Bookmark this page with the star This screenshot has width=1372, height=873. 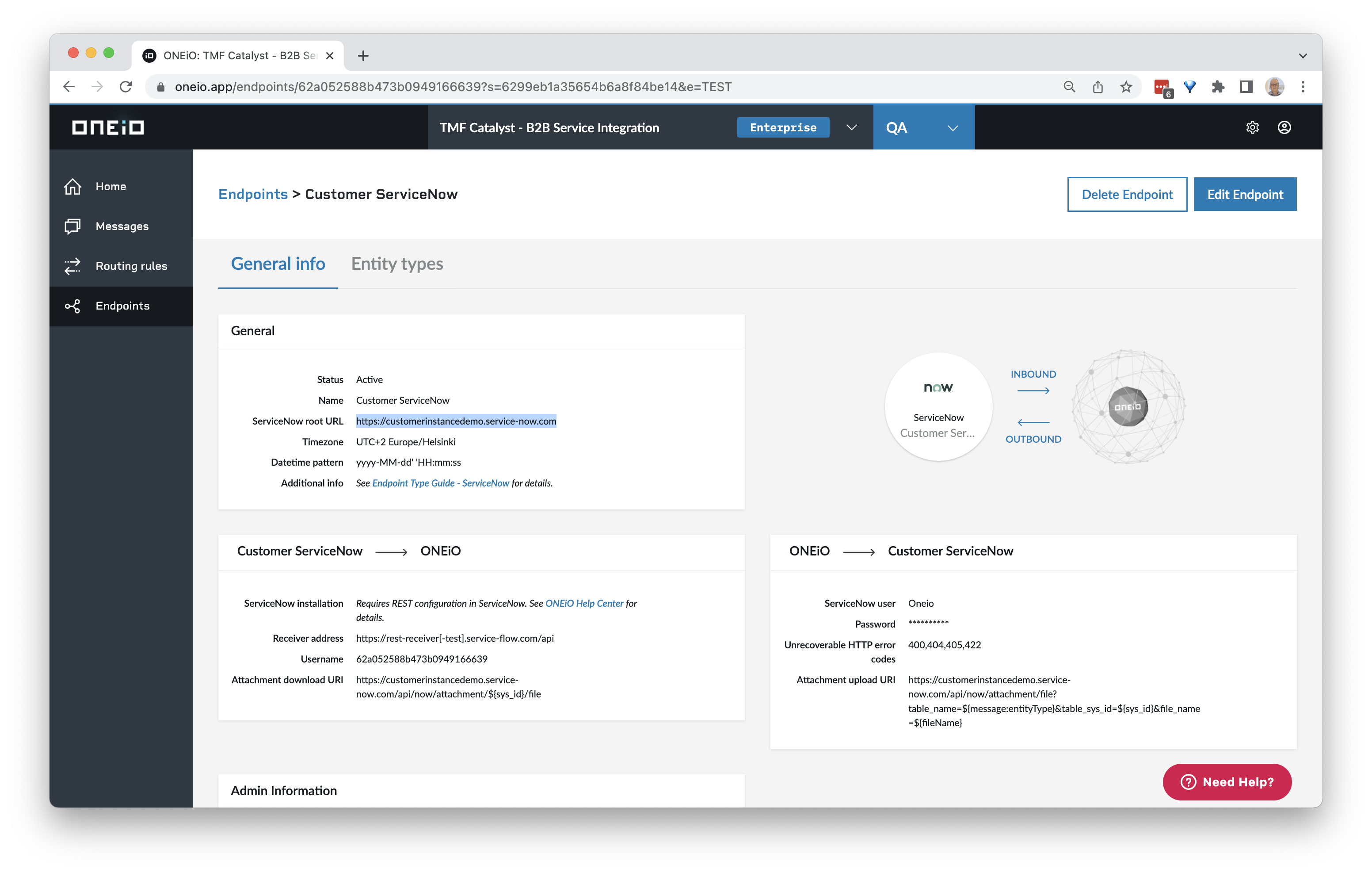click(1126, 87)
